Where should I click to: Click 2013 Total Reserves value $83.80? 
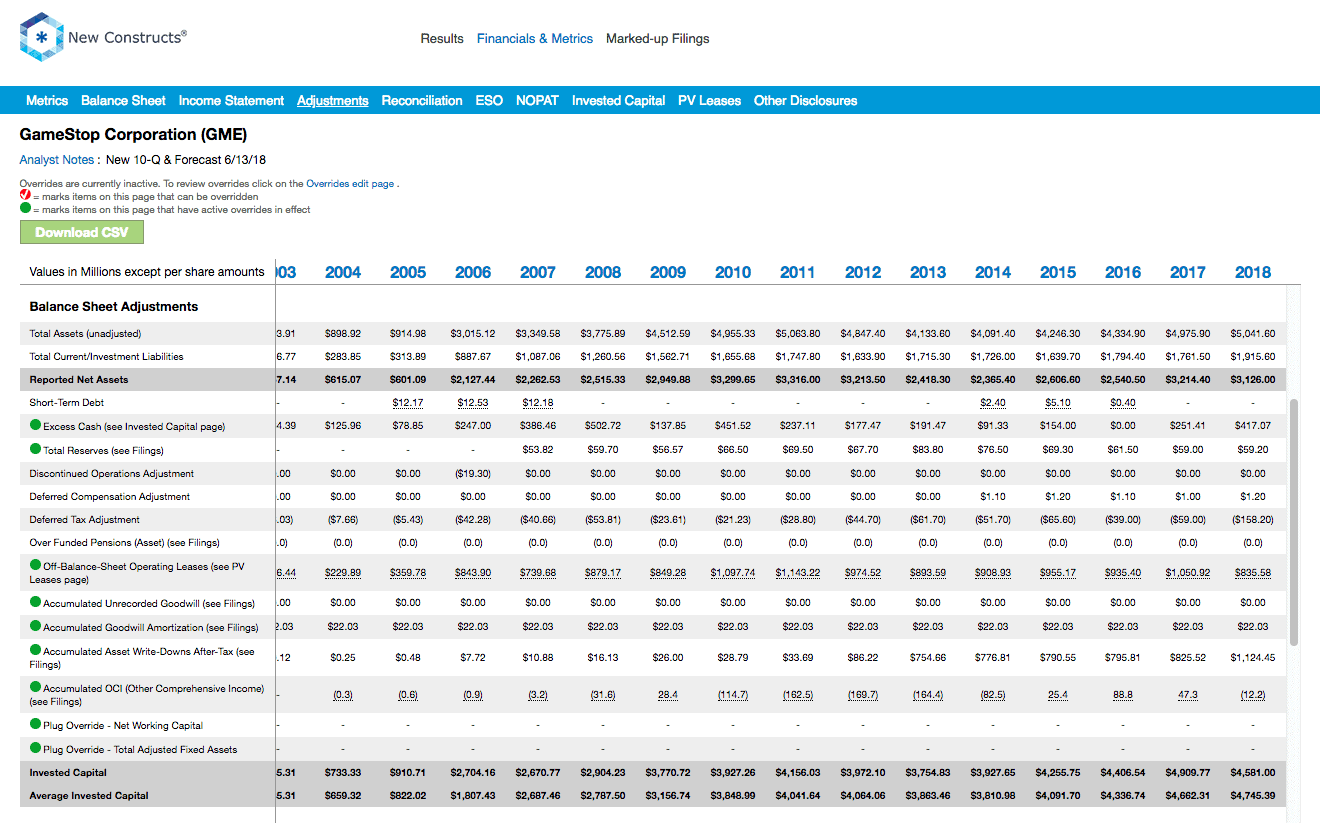tap(928, 450)
